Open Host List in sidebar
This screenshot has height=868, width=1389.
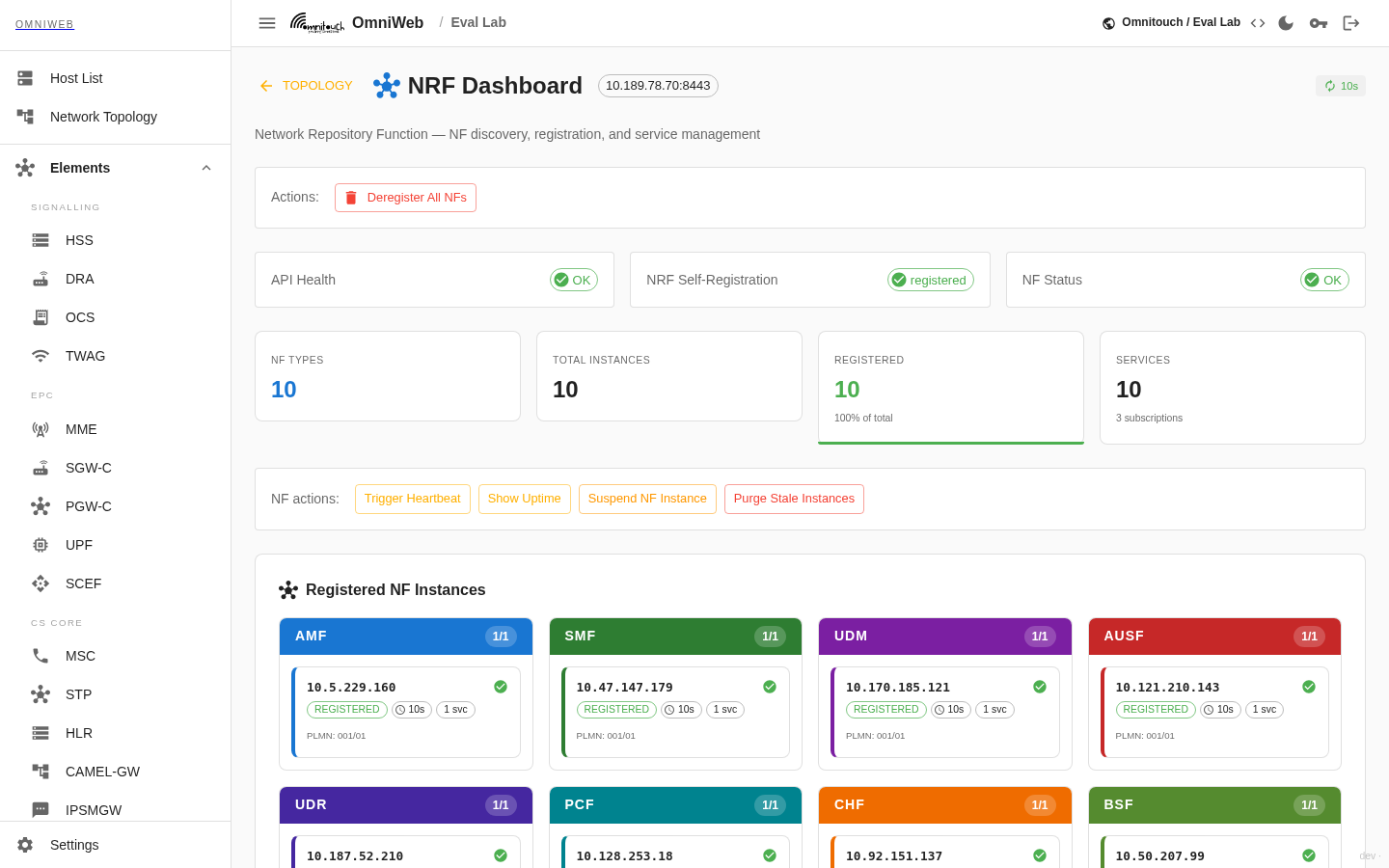(x=116, y=78)
